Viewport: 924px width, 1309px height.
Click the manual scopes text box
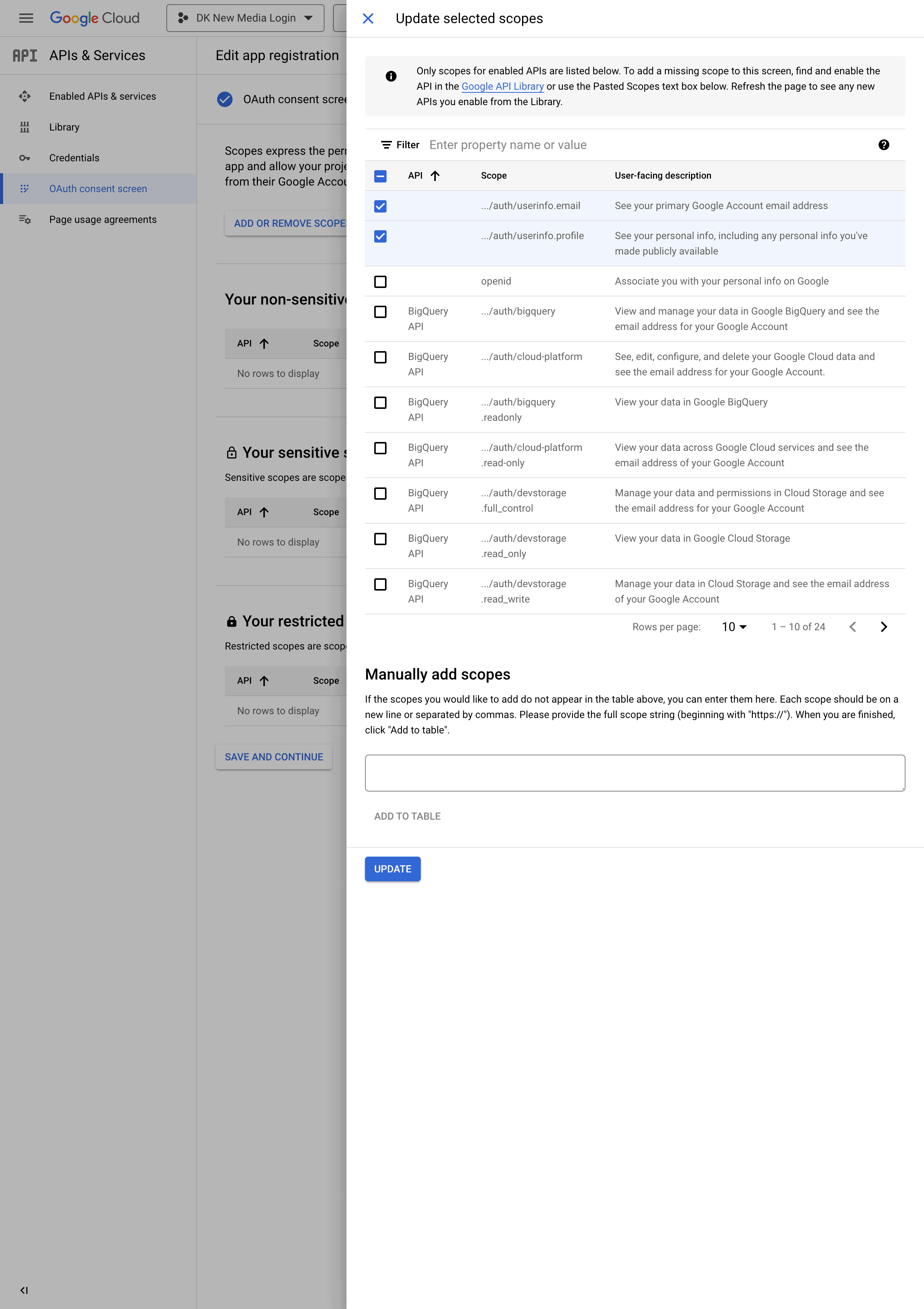coord(634,773)
